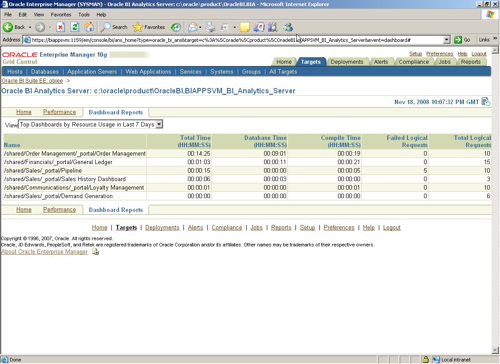This screenshot has width=500, height=364.
Task: Sort by the Name column header
Action: coord(12,145)
